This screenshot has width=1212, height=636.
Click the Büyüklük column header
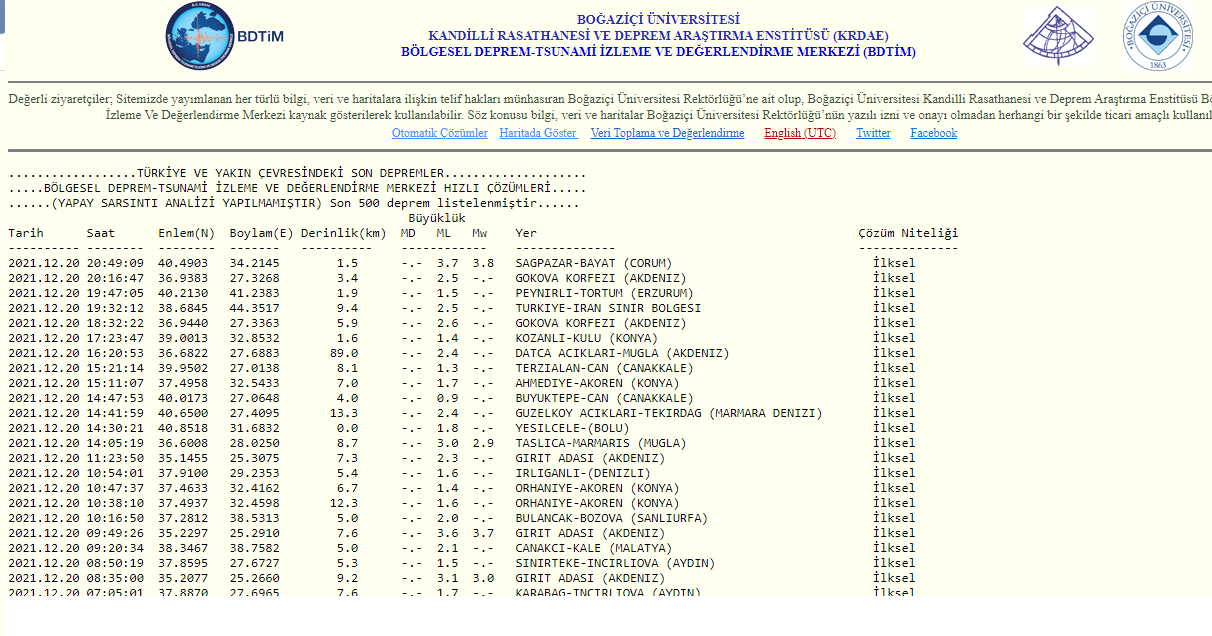point(436,218)
